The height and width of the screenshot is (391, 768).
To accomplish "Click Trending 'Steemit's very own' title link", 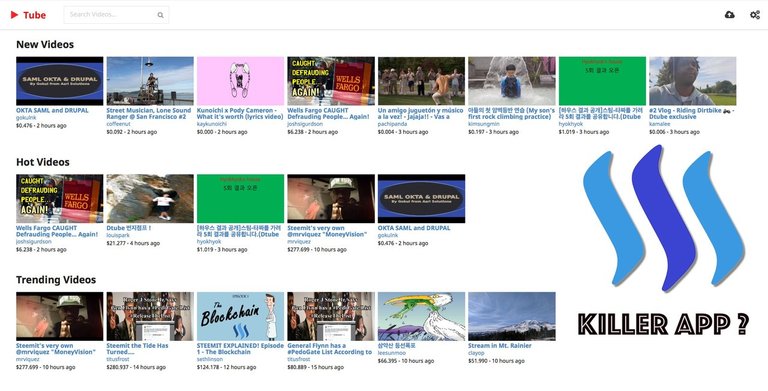I will tap(56, 349).
